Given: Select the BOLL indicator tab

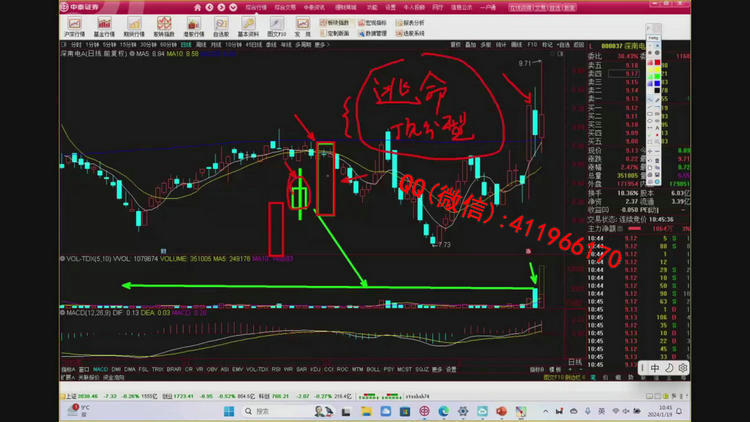Looking at the screenshot, I should coord(373,369).
